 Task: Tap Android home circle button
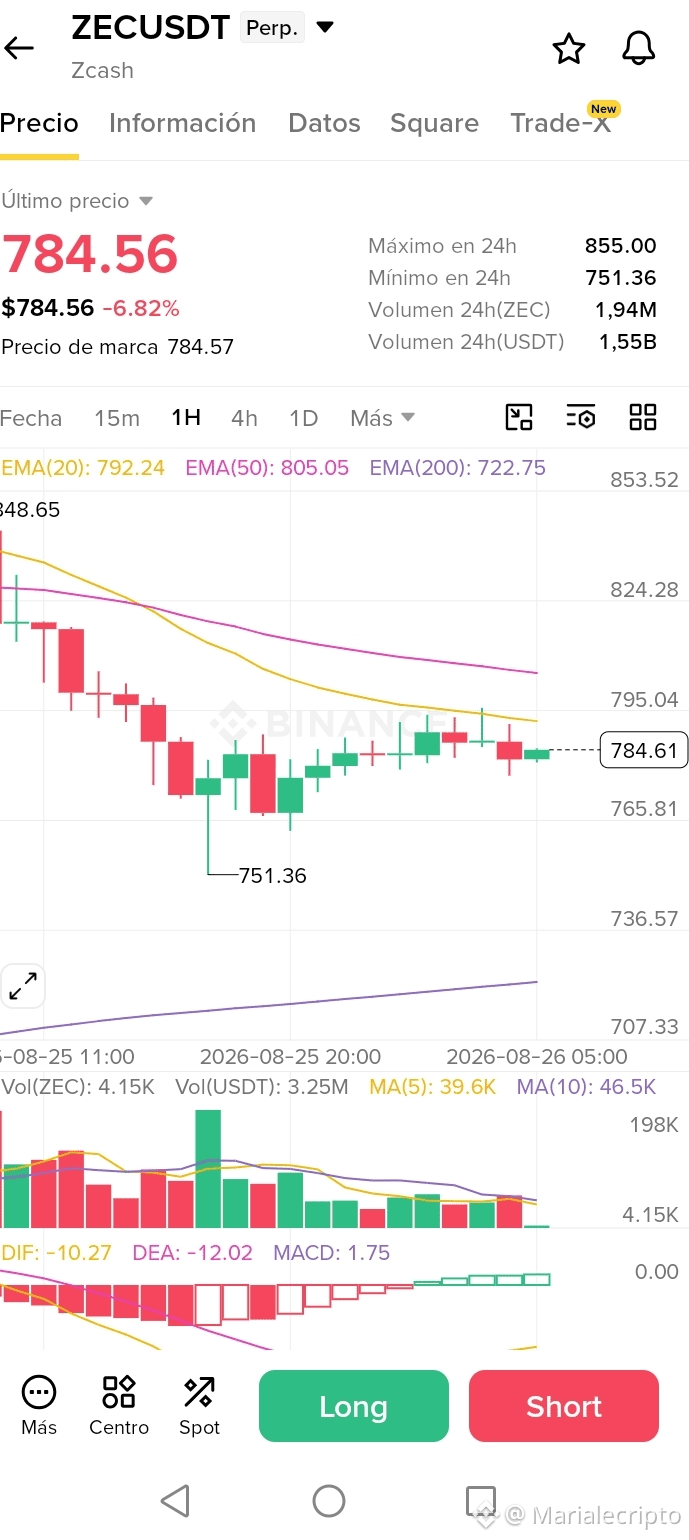coord(329,1501)
